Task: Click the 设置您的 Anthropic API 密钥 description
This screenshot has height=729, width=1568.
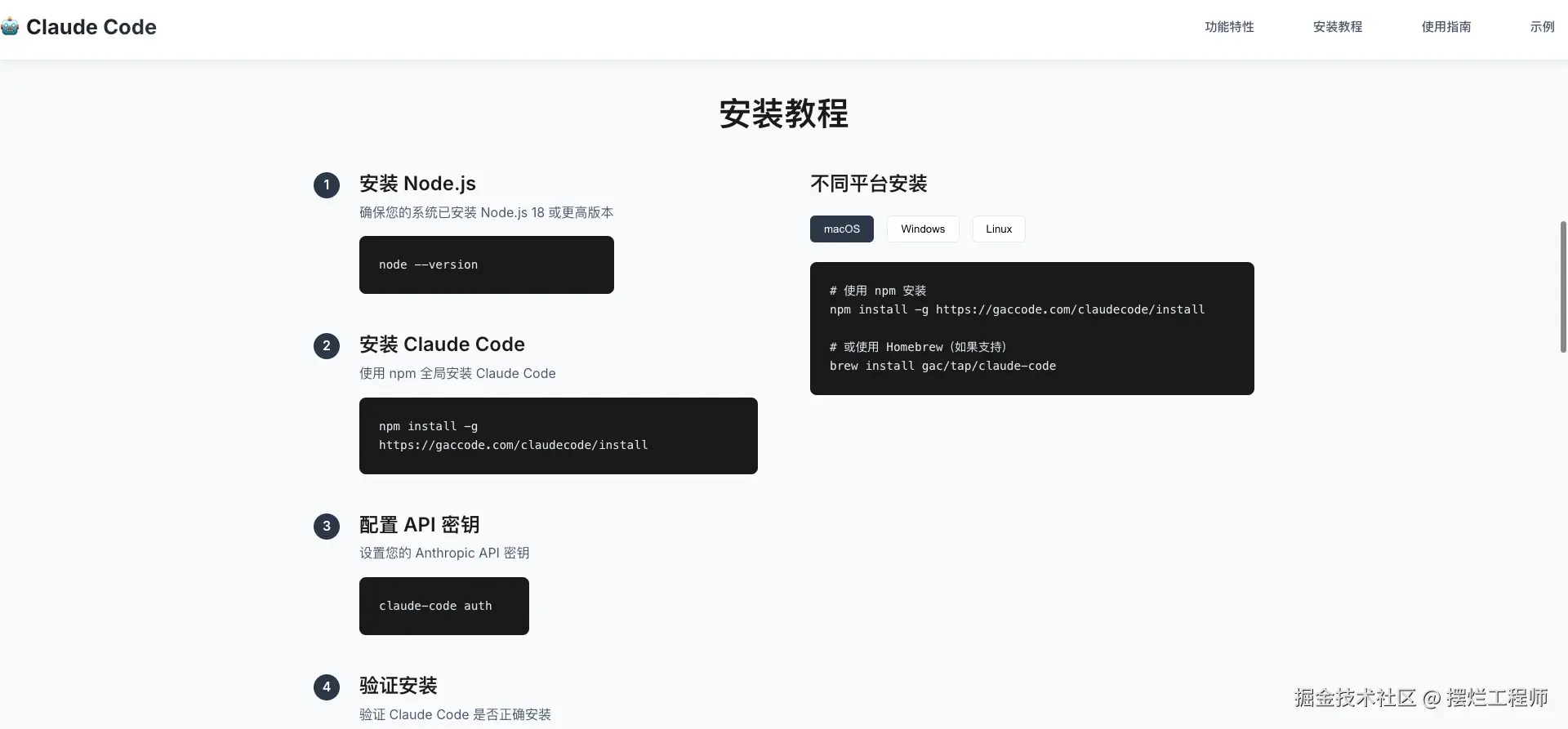Action: click(444, 553)
